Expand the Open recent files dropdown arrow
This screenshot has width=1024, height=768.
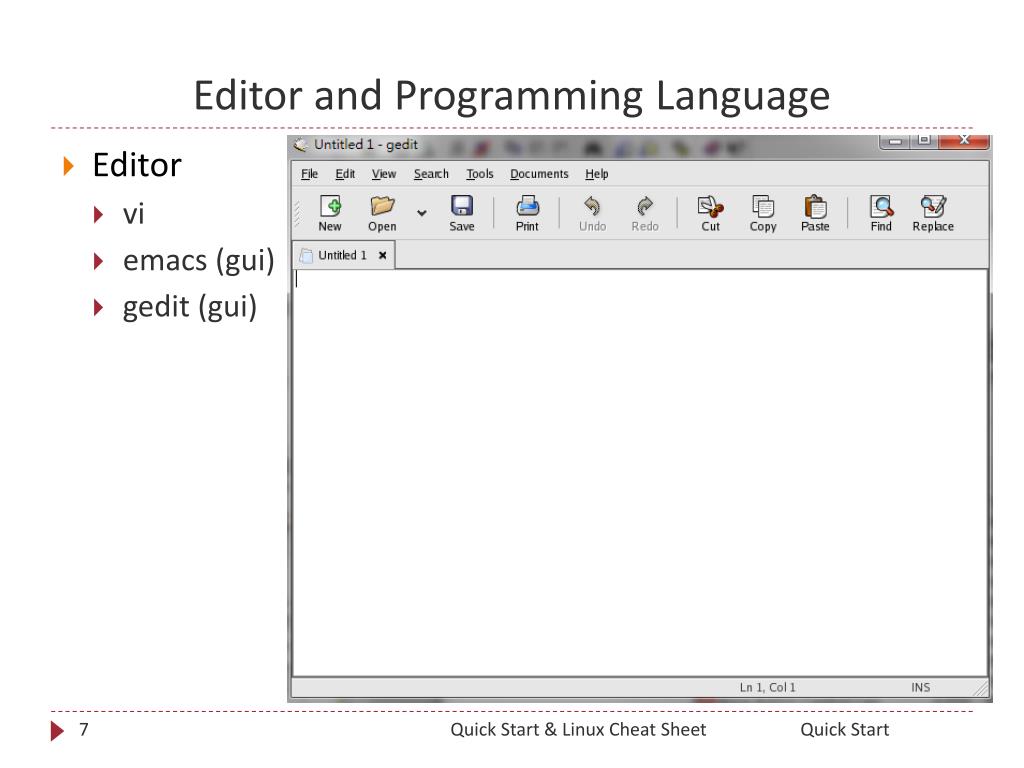click(x=422, y=213)
